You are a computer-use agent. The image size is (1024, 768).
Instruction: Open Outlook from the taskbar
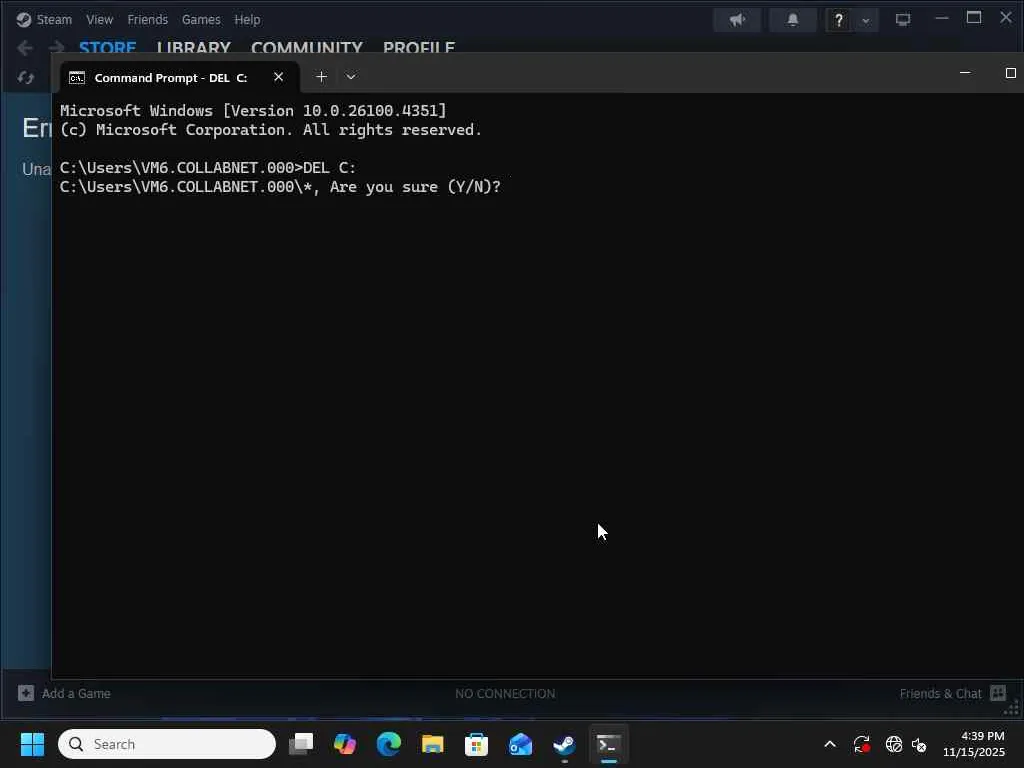coord(520,744)
